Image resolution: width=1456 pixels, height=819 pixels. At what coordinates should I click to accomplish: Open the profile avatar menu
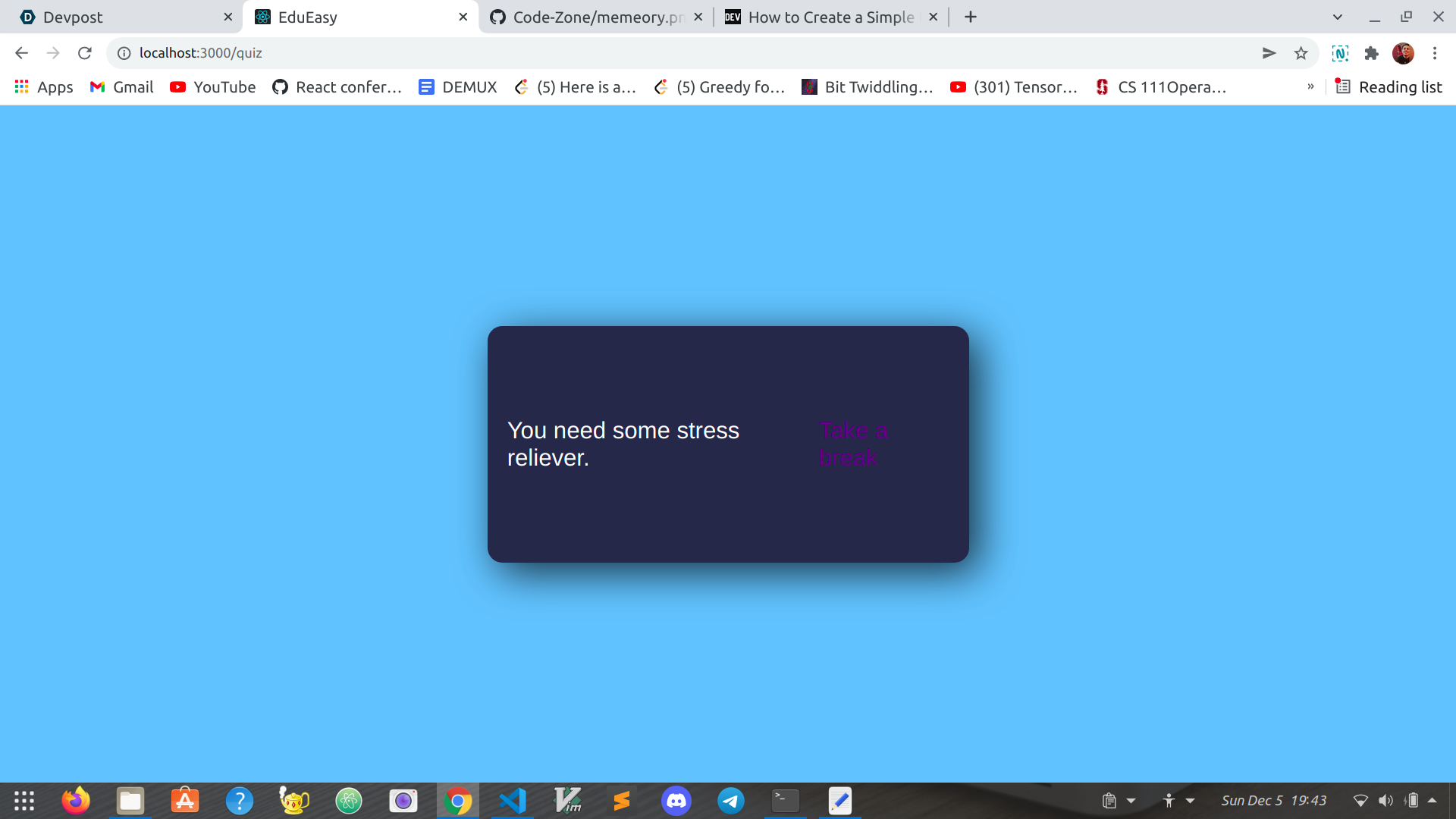(x=1403, y=53)
